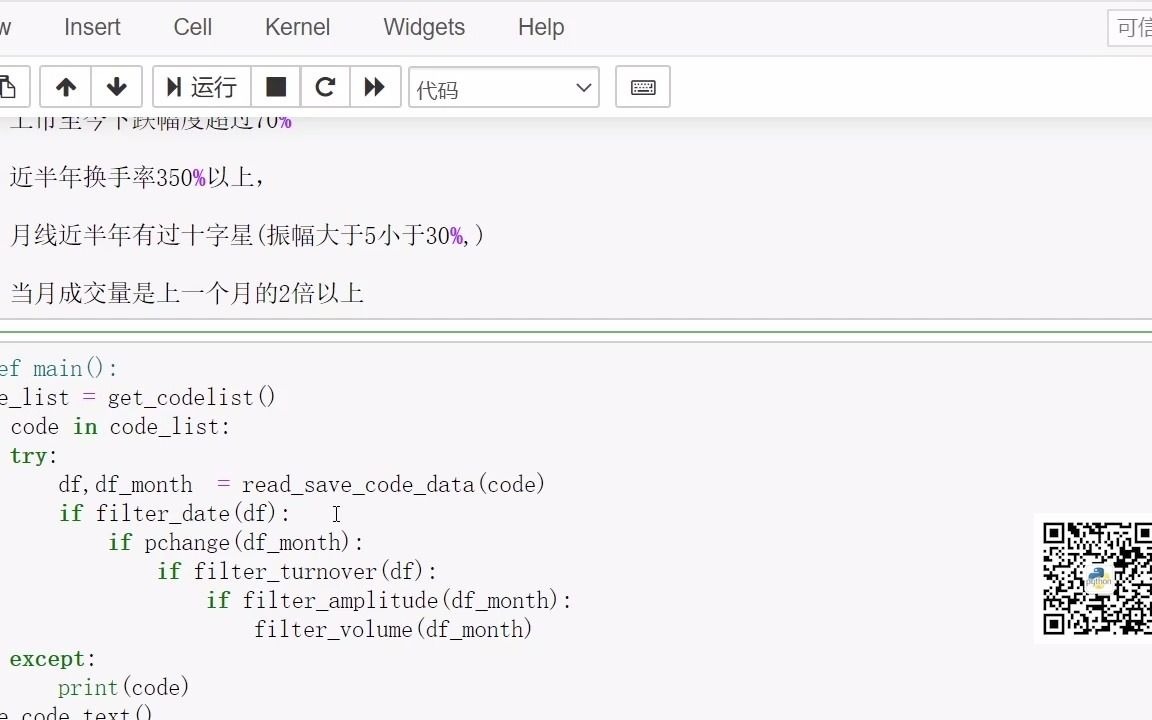Screen dimensions: 1152x720
Task: Open the Help menu
Action: point(540,27)
